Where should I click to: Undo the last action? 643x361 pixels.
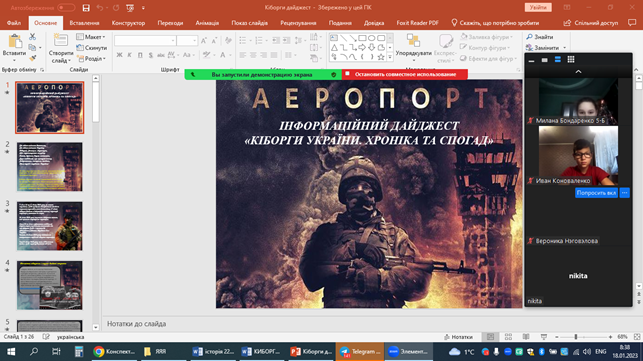click(x=100, y=7)
